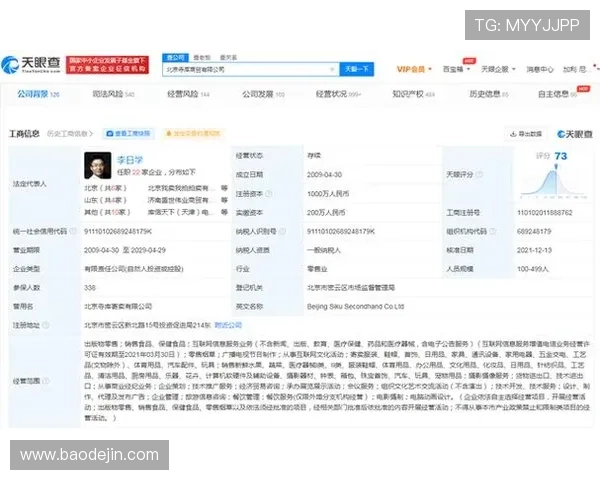
Task: Open the 北京我卖我拍拍卖 company link
Action: pyautogui.click(x=182, y=188)
